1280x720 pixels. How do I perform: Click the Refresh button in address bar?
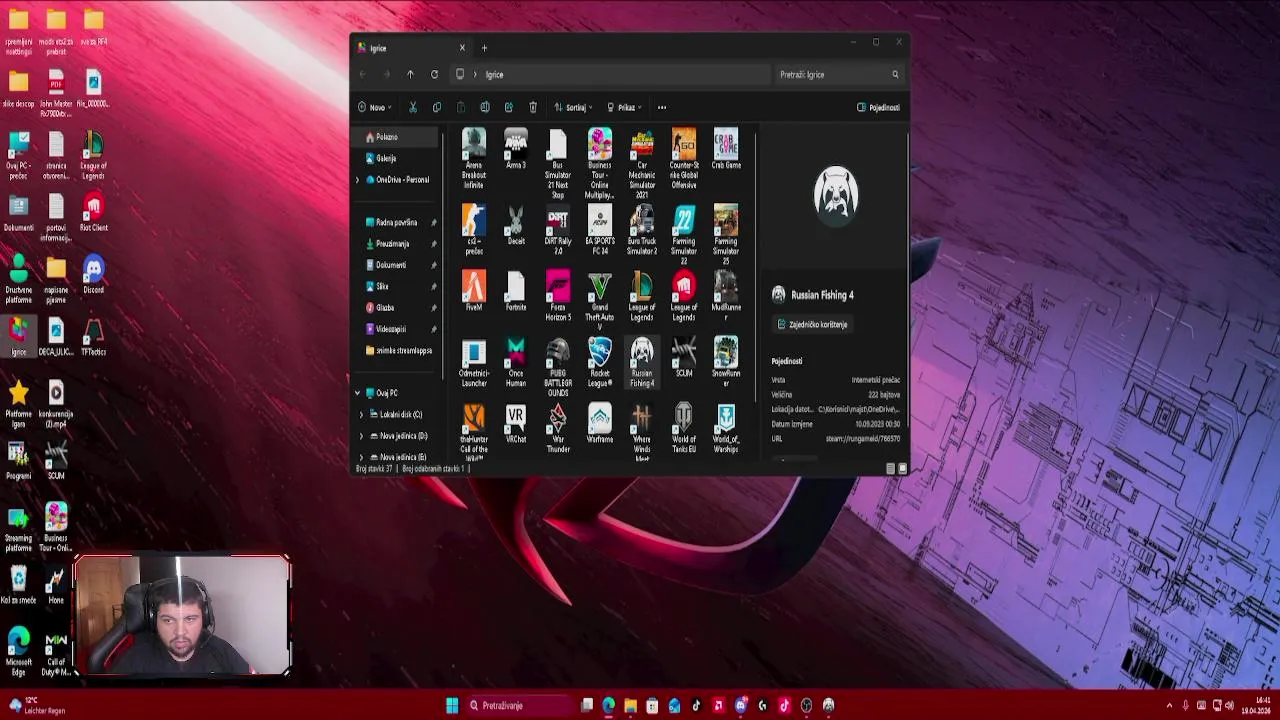tap(434, 74)
